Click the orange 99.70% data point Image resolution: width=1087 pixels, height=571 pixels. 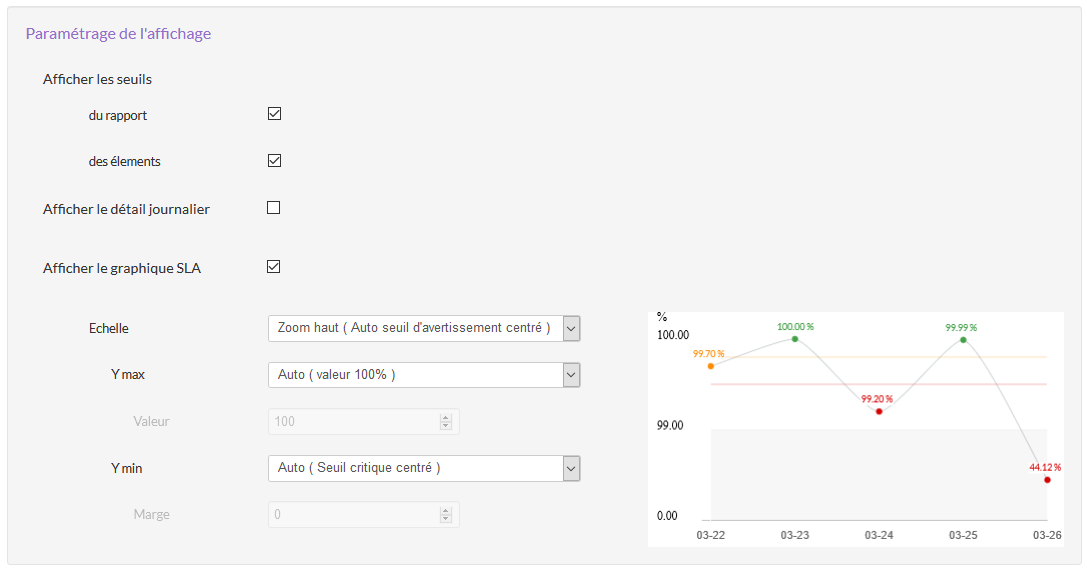point(711,366)
